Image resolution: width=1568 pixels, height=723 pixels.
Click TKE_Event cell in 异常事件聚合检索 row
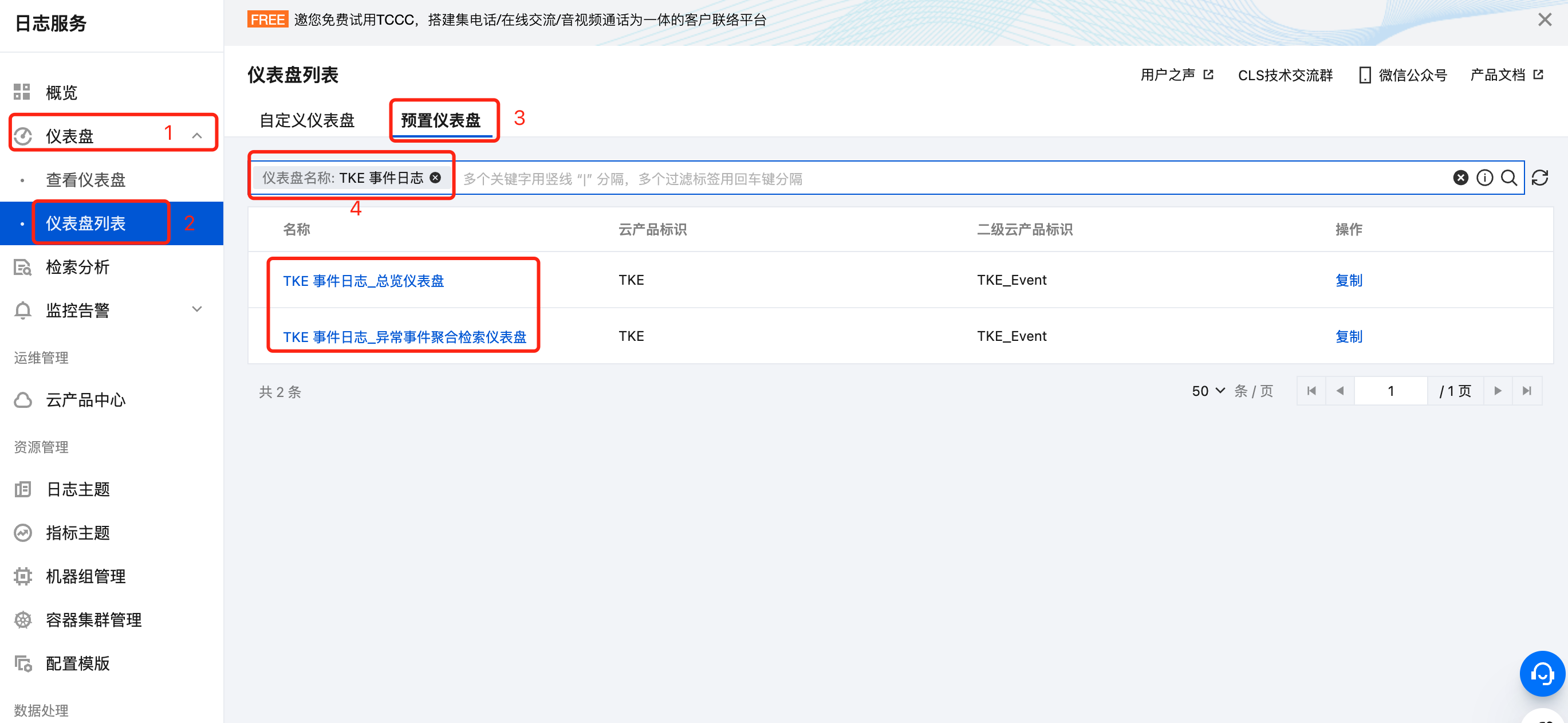coord(1012,336)
